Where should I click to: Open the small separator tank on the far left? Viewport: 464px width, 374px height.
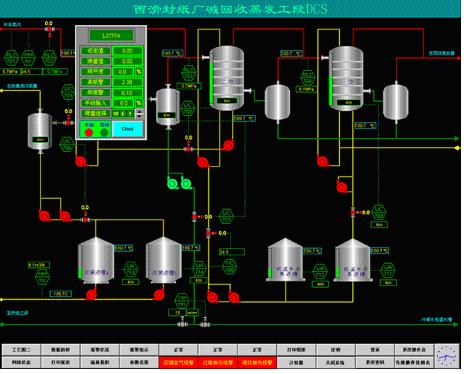click(40, 131)
